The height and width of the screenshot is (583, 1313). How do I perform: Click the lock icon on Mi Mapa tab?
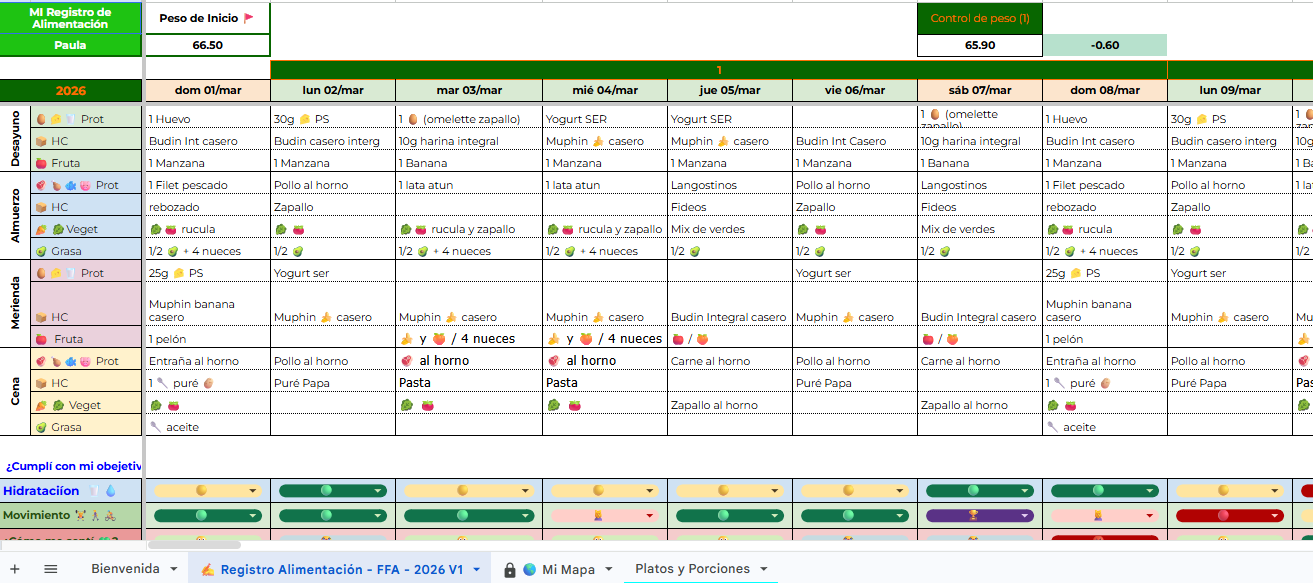coord(510,570)
